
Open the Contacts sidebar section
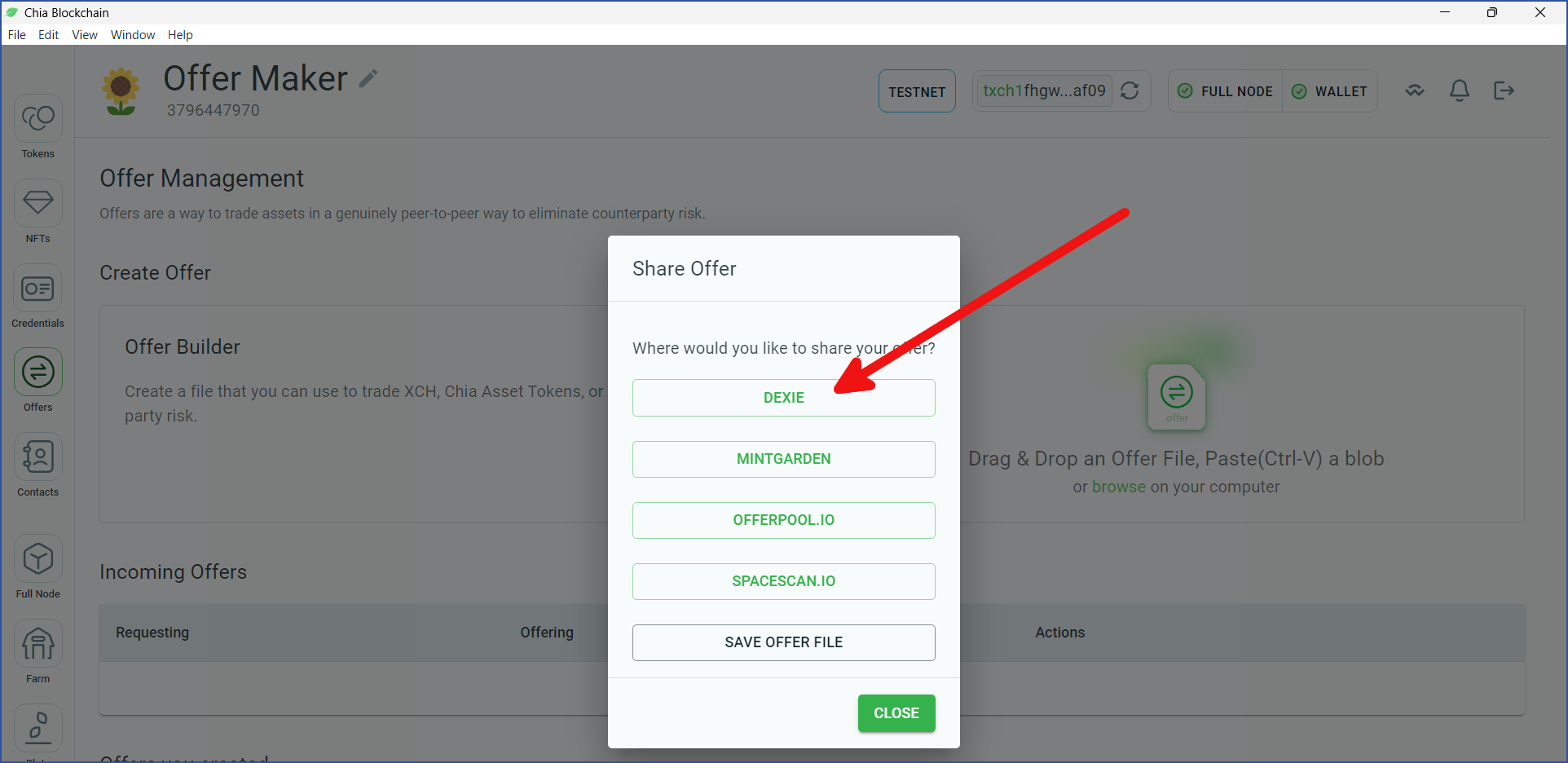point(37,465)
